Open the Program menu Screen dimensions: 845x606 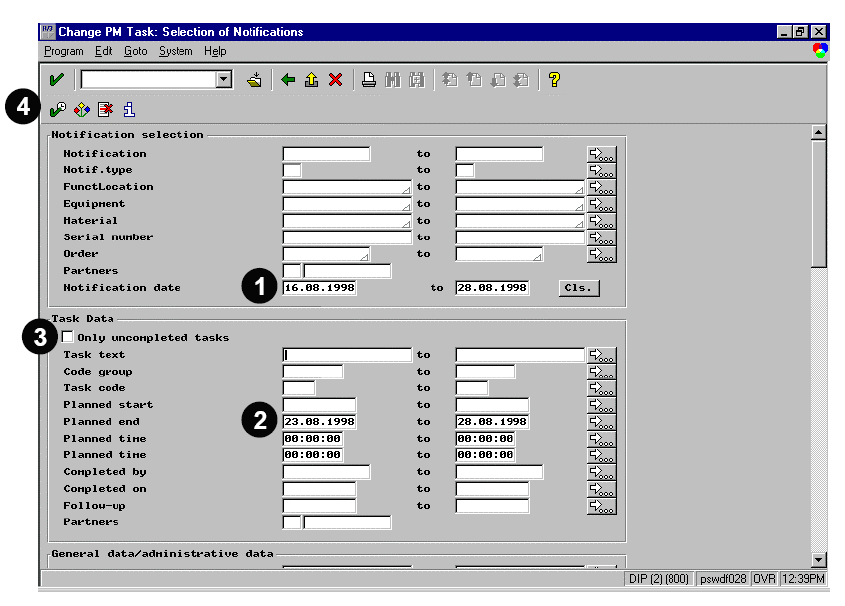click(x=64, y=51)
